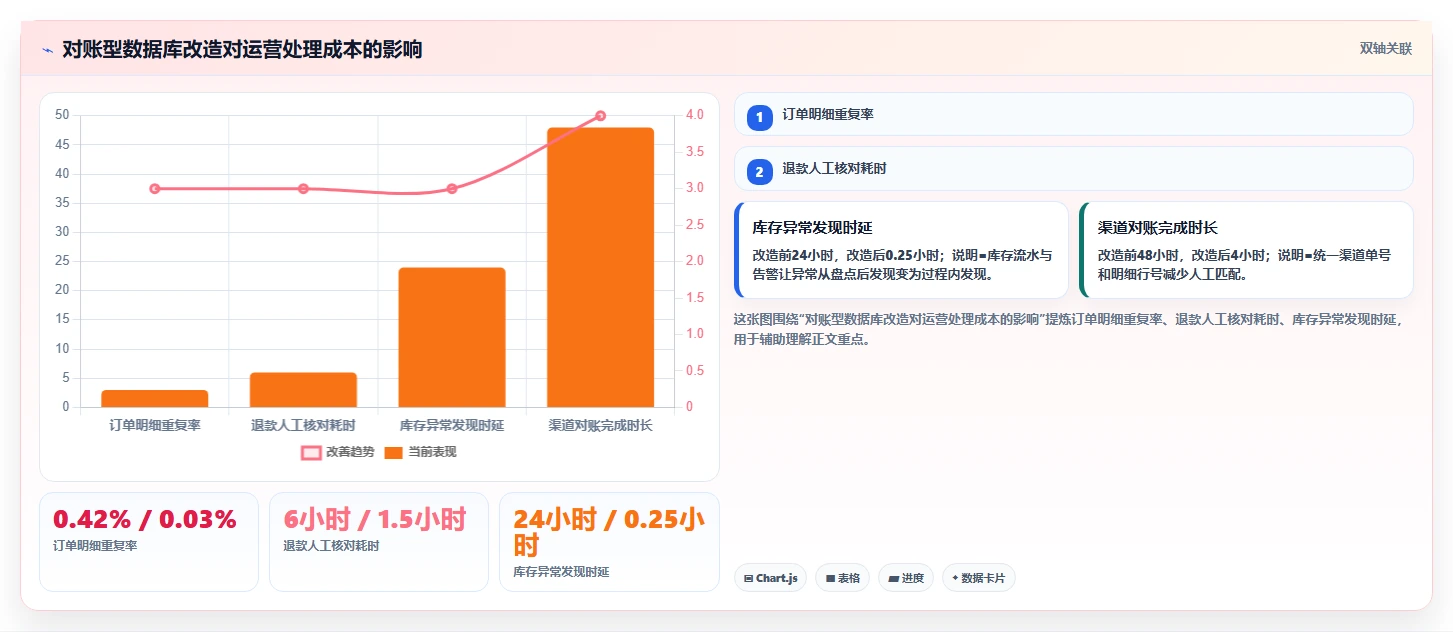
Task: Click the 数据卡片 tag
Action: point(979,578)
